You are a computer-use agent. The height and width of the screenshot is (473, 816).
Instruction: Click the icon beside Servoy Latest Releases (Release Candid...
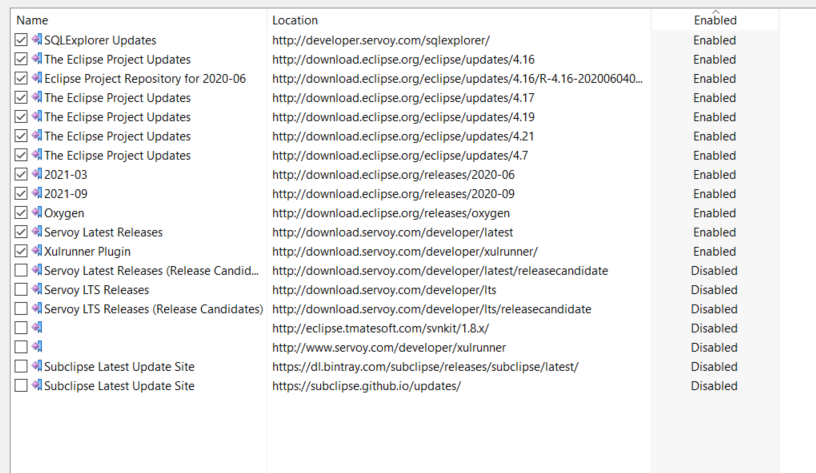coord(36,270)
